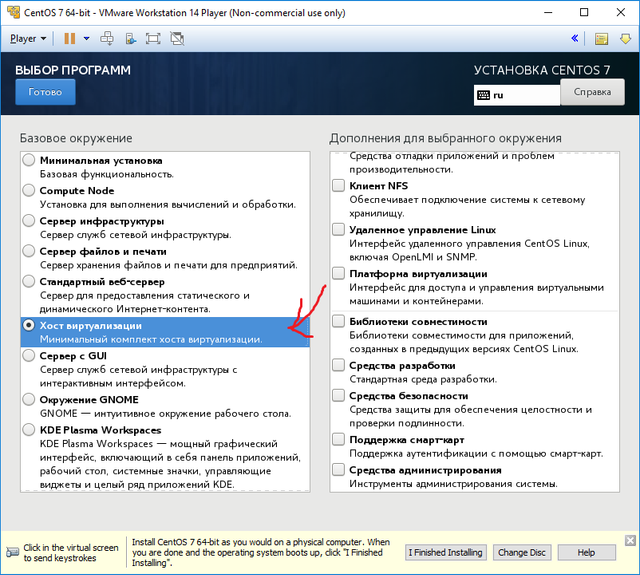Screen dimensions: 640x575
Task: Click 'Дополнения для выбранного окружения' heading
Action: click(445, 138)
